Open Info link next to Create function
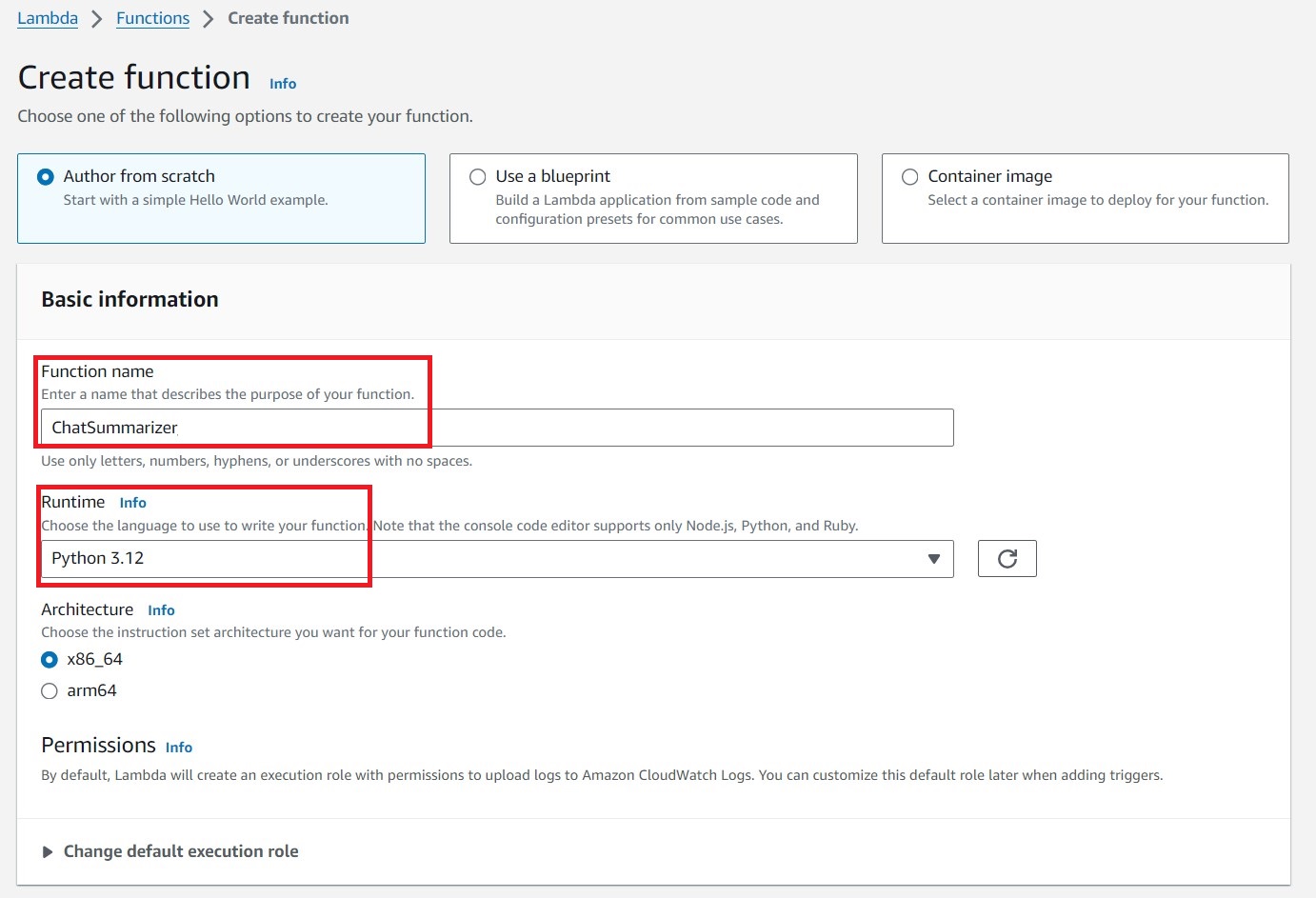This screenshot has width=1316, height=898. pos(283,84)
